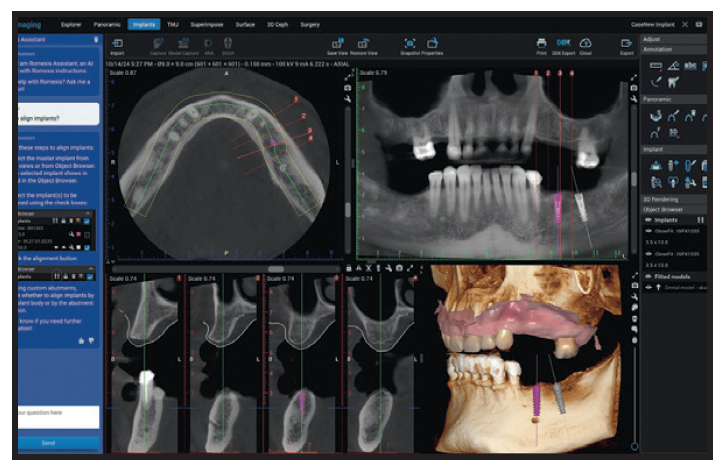728x474 pixels.
Task: Click the Print icon
Action: point(541,44)
